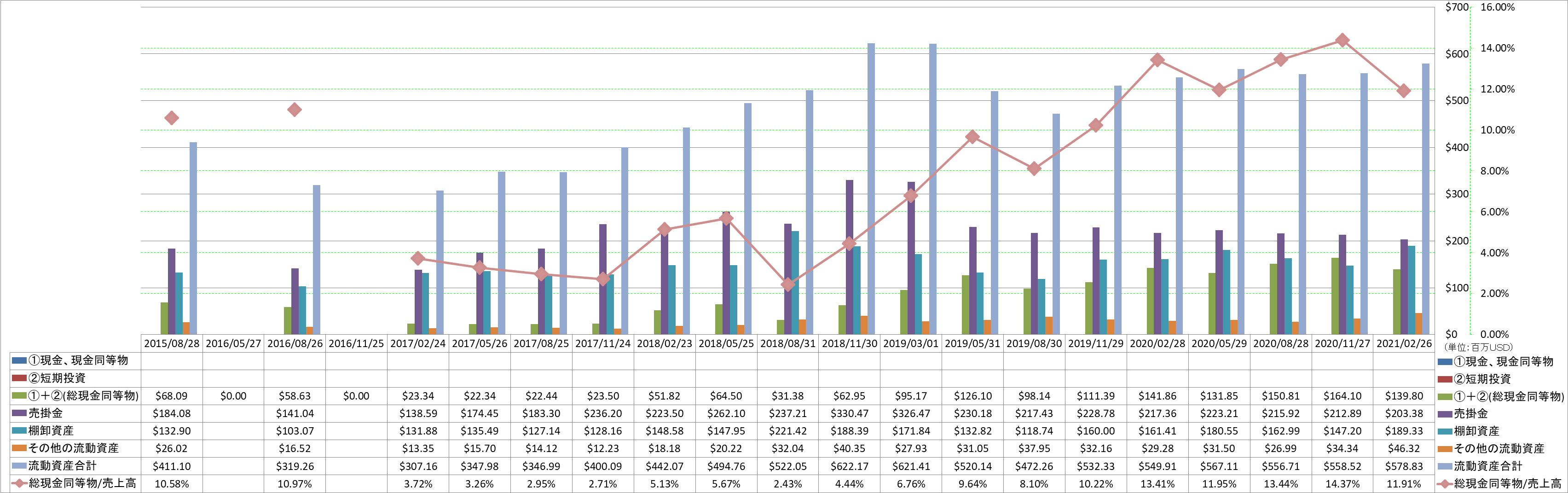Click the 10.58% ratio cell
Image resolution: width=1568 pixels, height=493 pixels.
(172, 484)
